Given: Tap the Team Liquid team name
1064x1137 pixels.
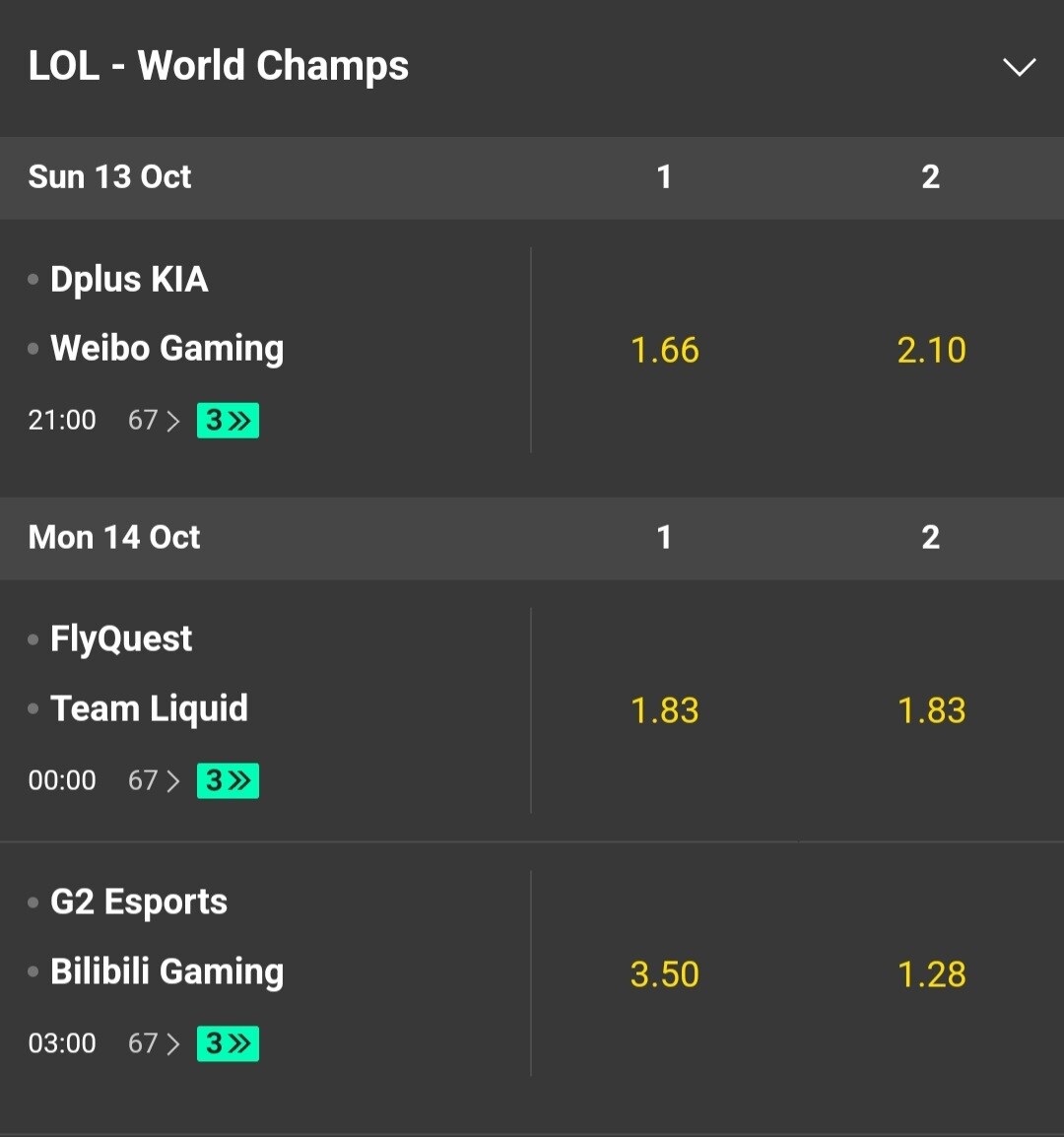Looking at the screenshot, I should [x=149, y=708].
